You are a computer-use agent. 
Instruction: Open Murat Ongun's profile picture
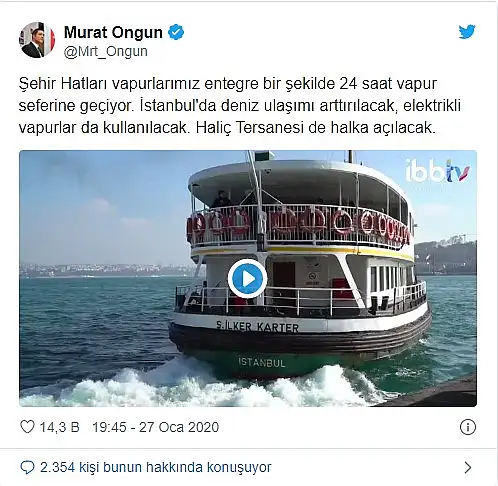[37, 40]
